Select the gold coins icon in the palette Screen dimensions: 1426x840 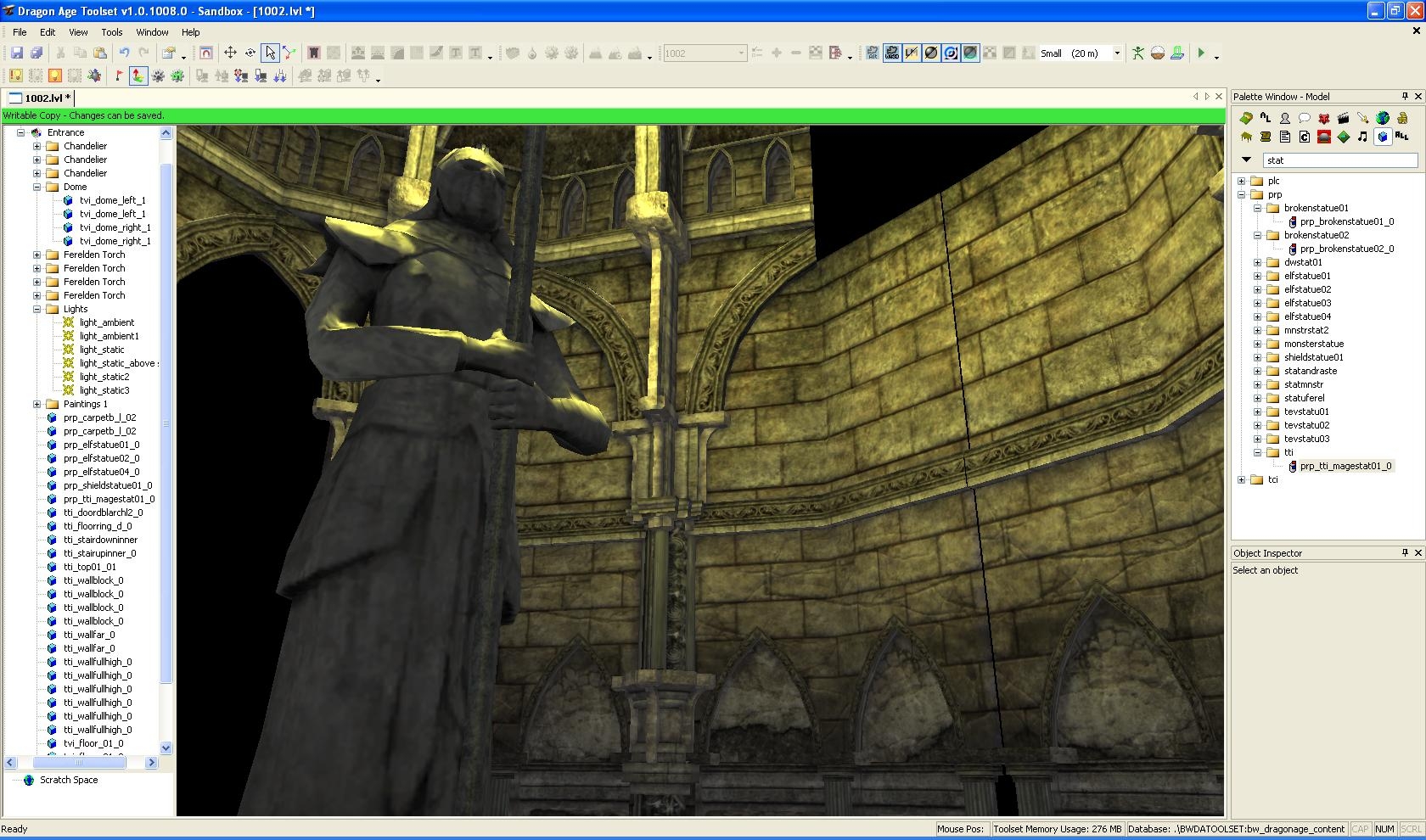pos(1402,118)
